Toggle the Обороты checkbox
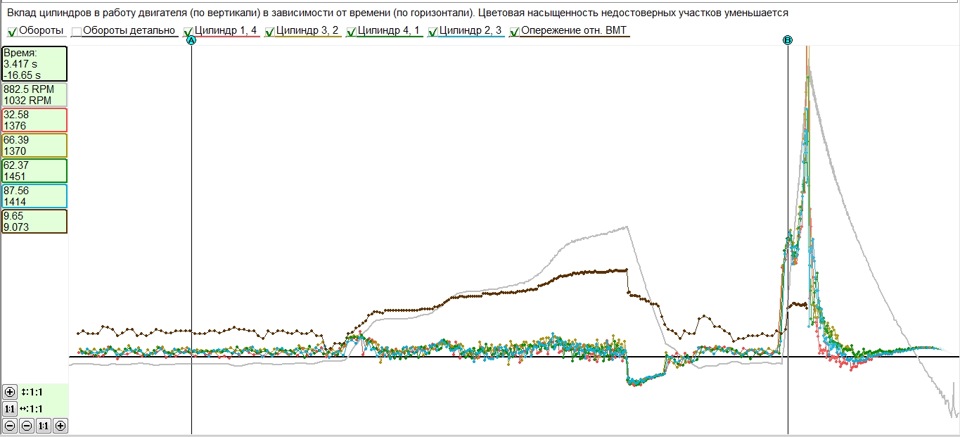 (12, 31)
